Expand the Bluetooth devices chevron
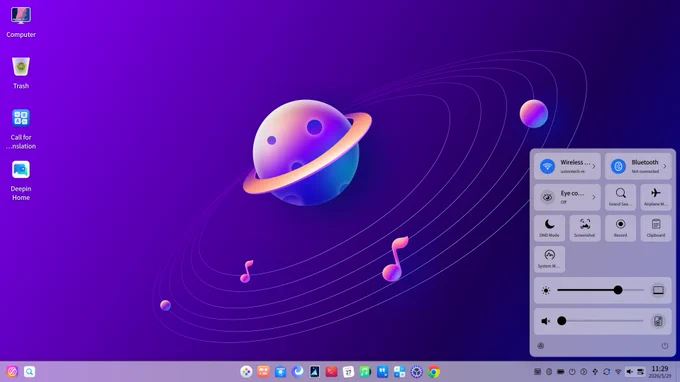This screenshot has height=382, width=680. (664, 166)
